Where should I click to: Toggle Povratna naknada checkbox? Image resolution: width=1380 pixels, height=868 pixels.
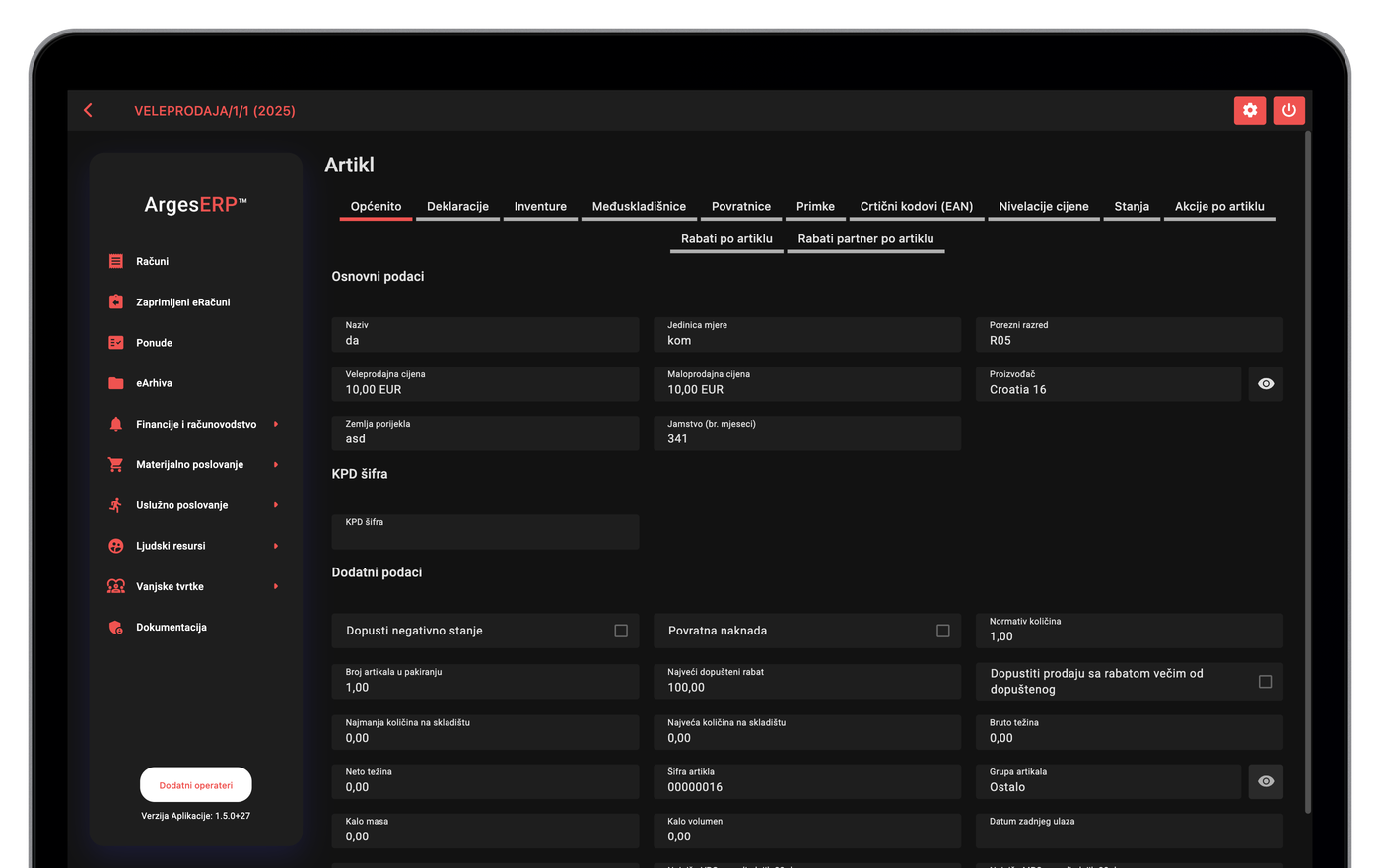pos(943,631)
